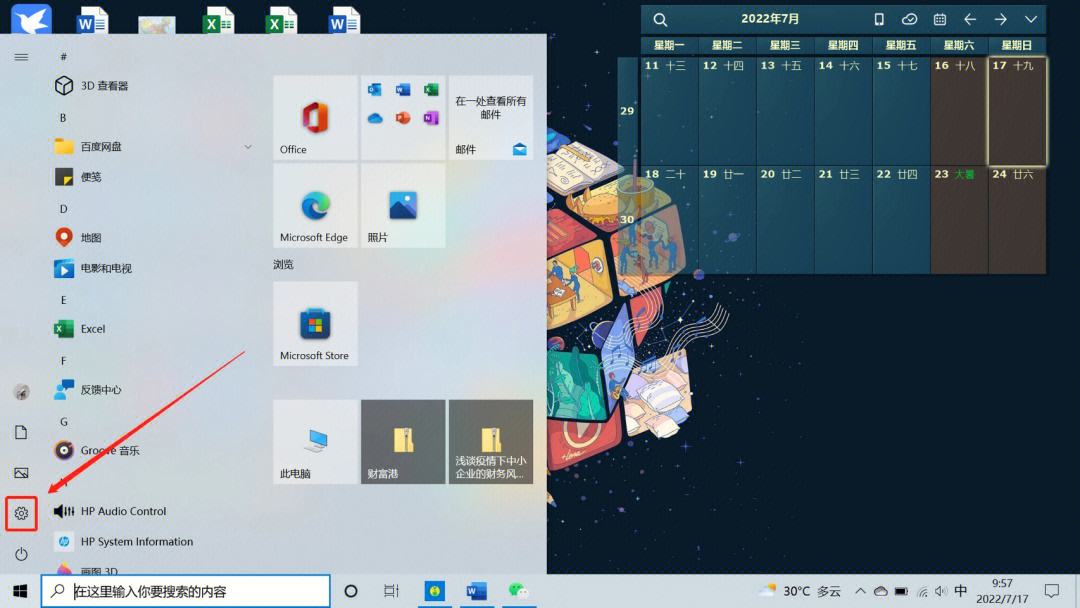The height and width of the screenshot is (608, 1080).
Task: Open WeChat from the taskbar
Action: click(x=518, y=591)
